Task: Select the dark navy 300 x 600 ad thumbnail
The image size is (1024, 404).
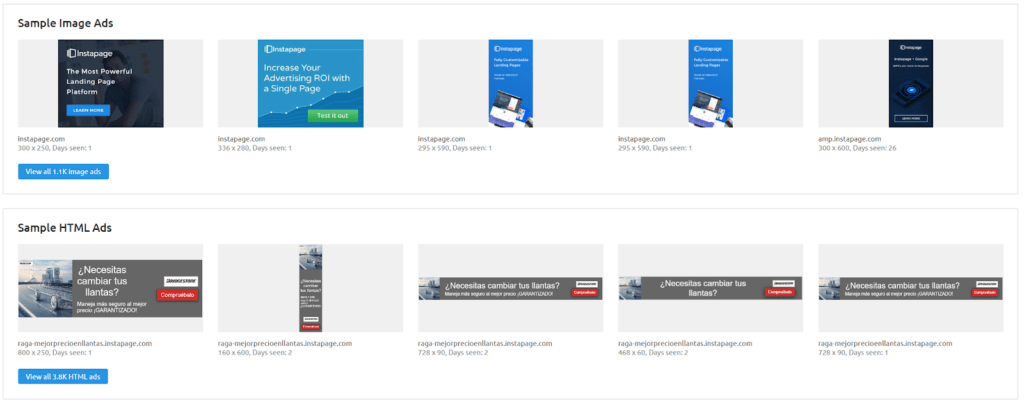Action: (910, 83)
